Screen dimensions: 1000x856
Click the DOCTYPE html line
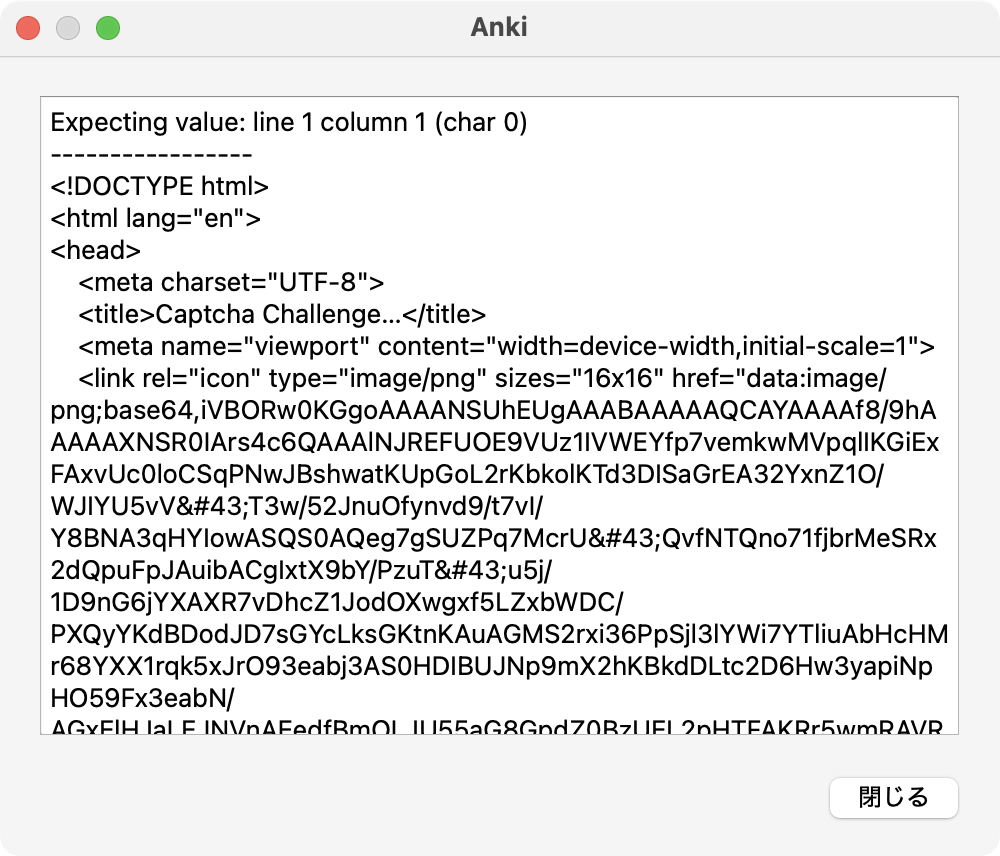[x=160, y=187]
